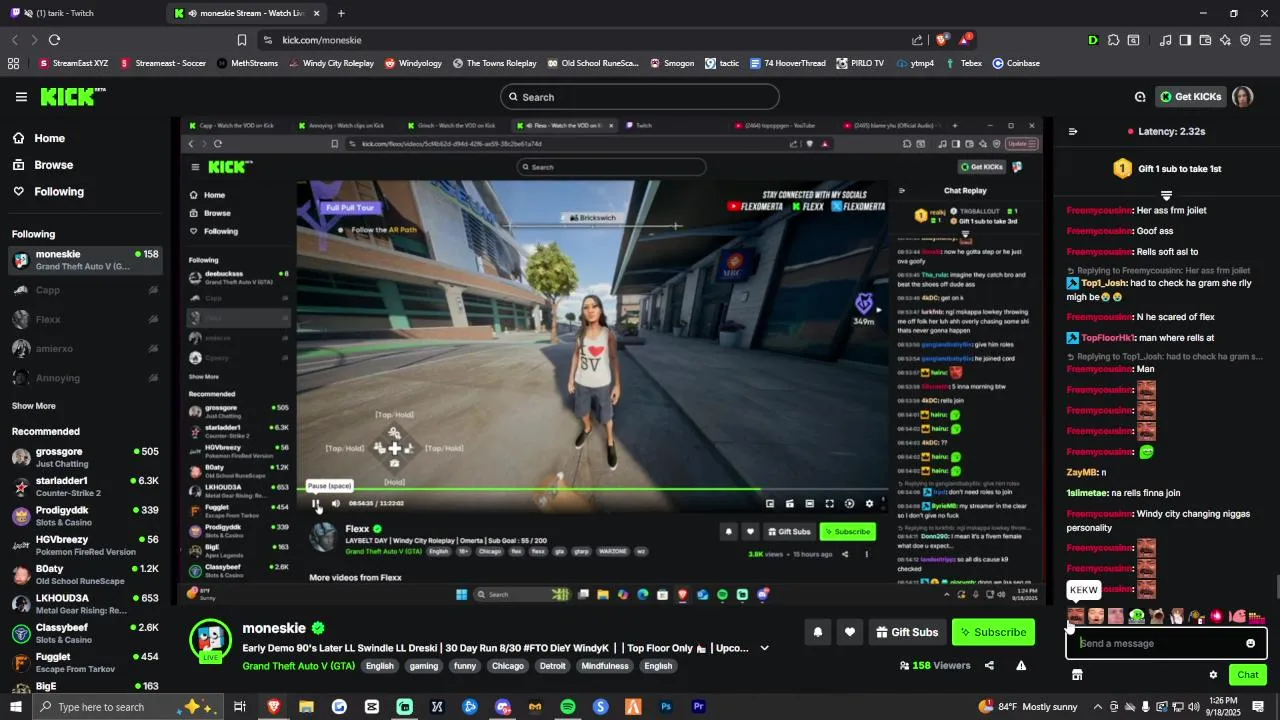Image resolution: width=1280 pixels, height=720 pixels.
Task: Open HGVbreezy recommended channel
Action: (x=85, y=545)
